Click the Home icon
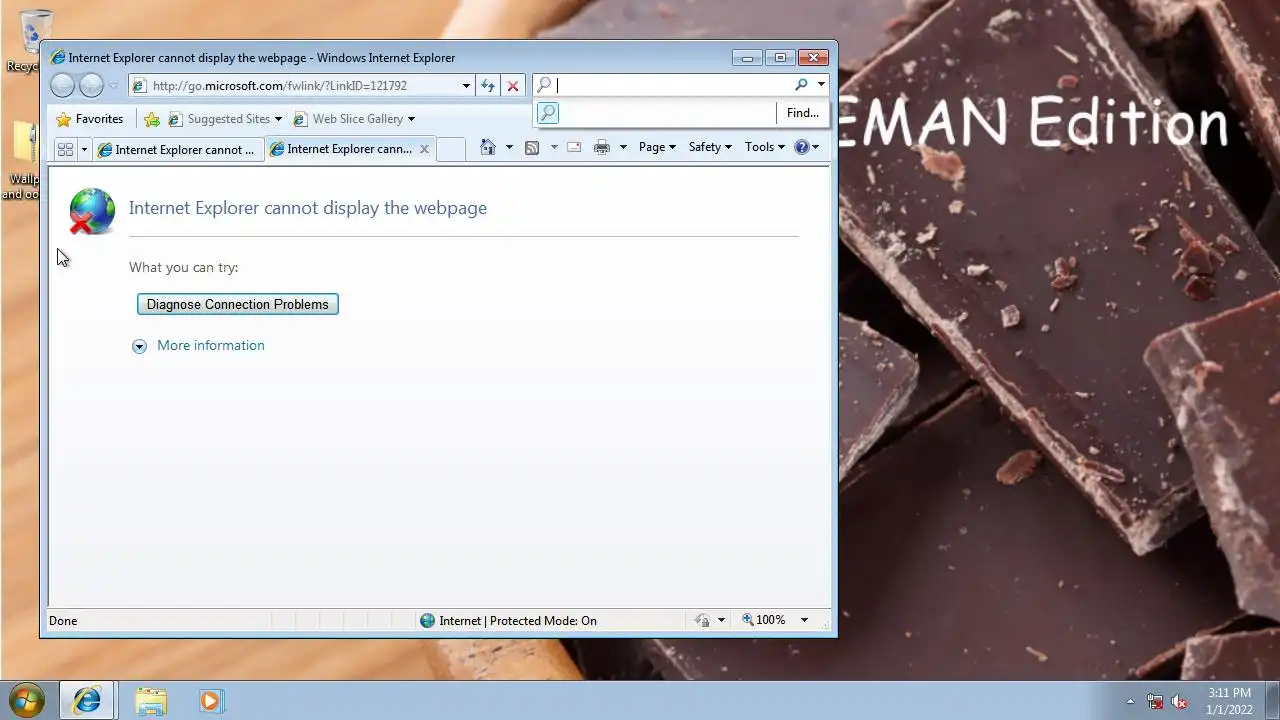The width and height of the screenshot is (1280, 720). [488, 147]
